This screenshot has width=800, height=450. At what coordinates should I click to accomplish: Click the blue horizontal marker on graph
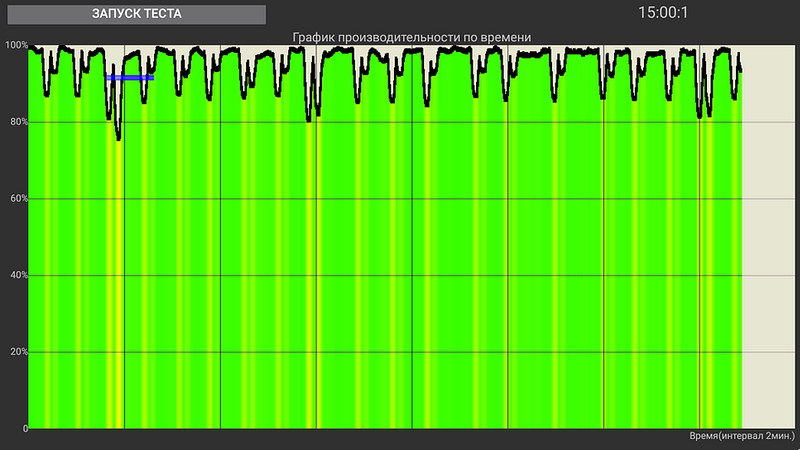coord(130,78)
